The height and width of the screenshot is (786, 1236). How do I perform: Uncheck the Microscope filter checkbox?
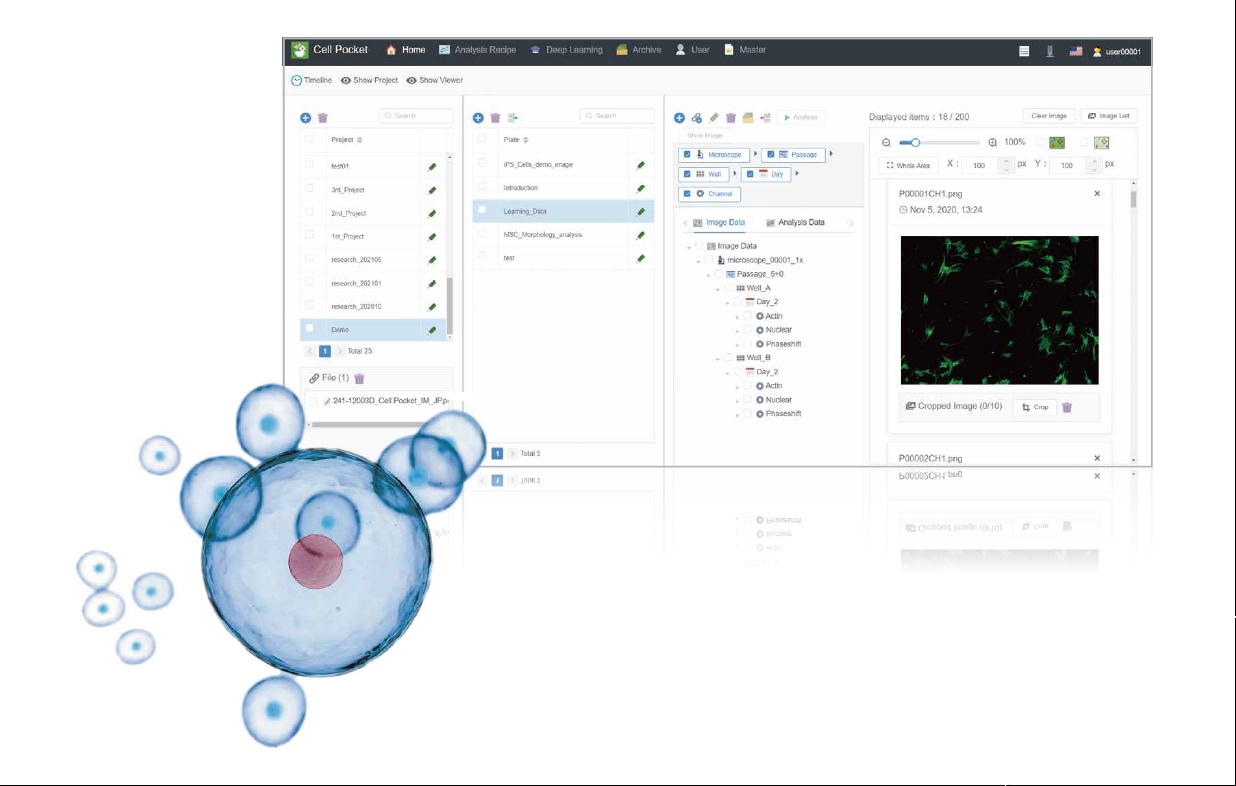[687, 155]
